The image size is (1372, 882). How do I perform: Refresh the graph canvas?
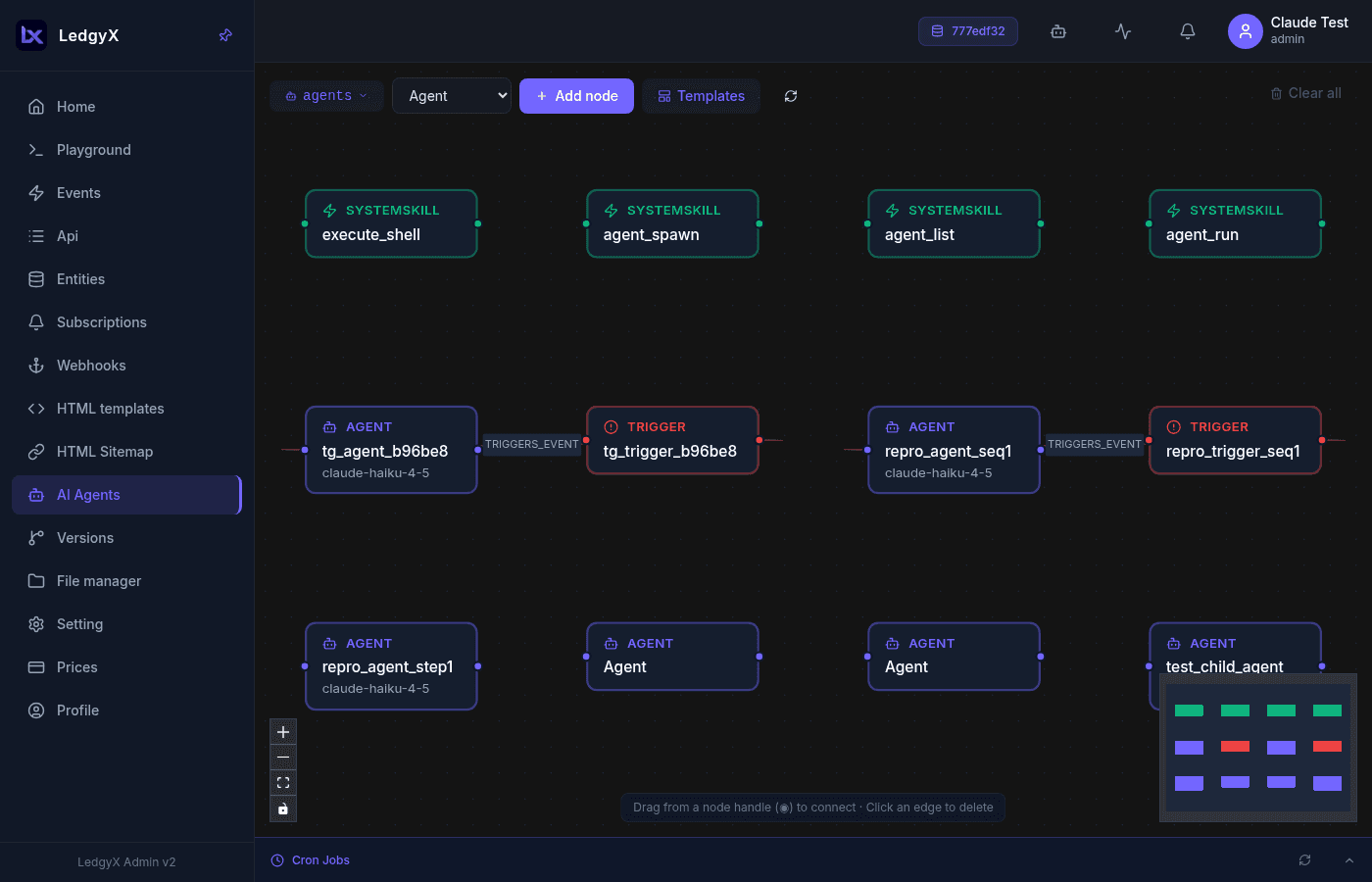791,96
